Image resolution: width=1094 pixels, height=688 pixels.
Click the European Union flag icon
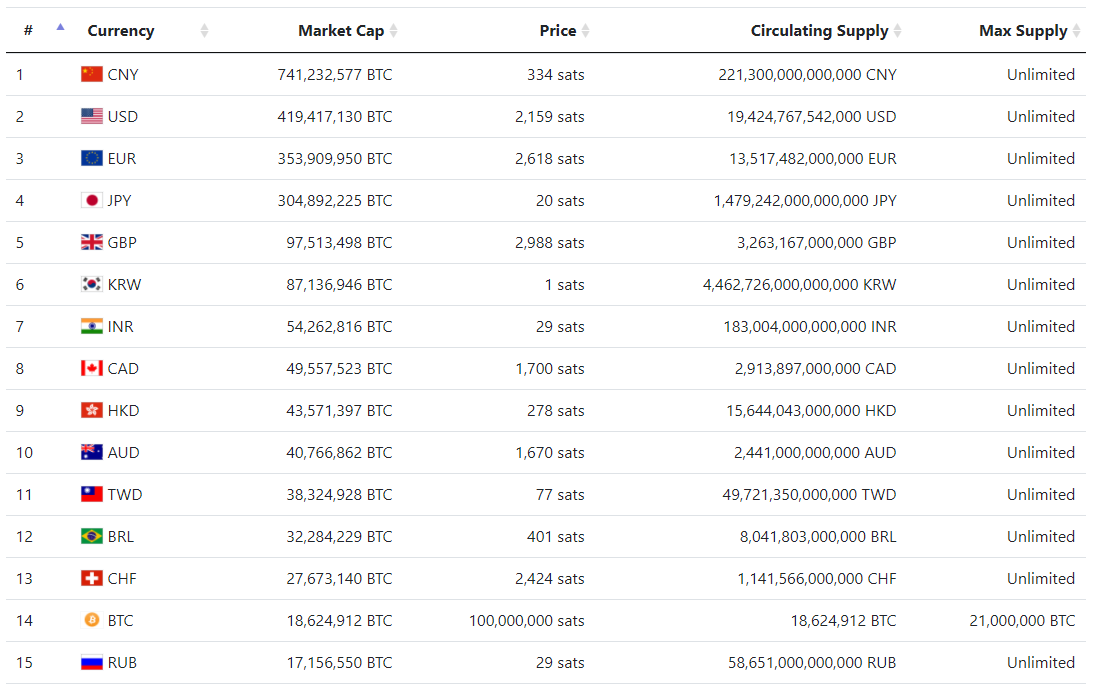92,158
